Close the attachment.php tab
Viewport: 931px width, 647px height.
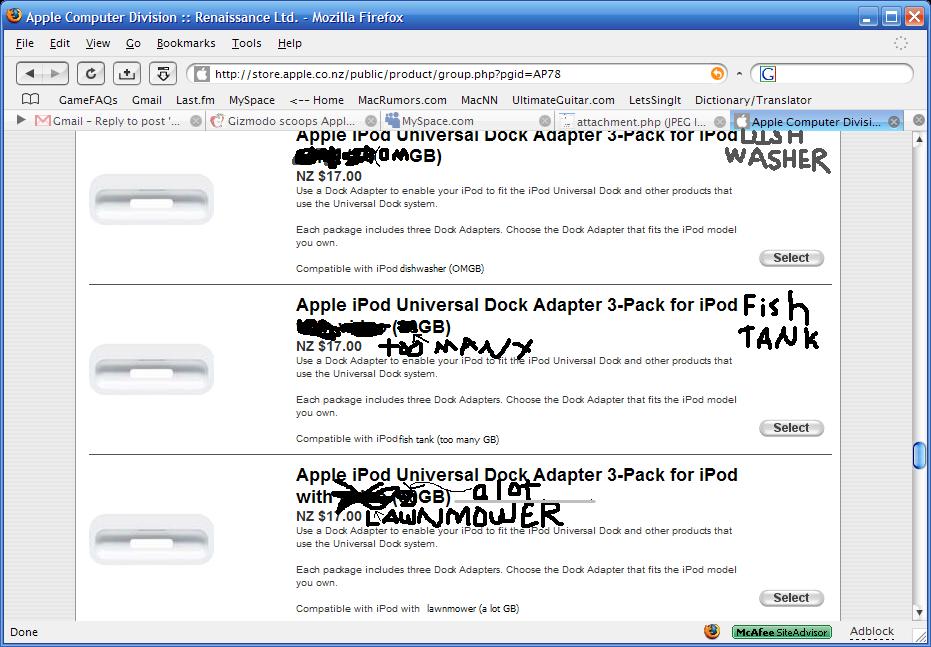click(x=720, y=122)
